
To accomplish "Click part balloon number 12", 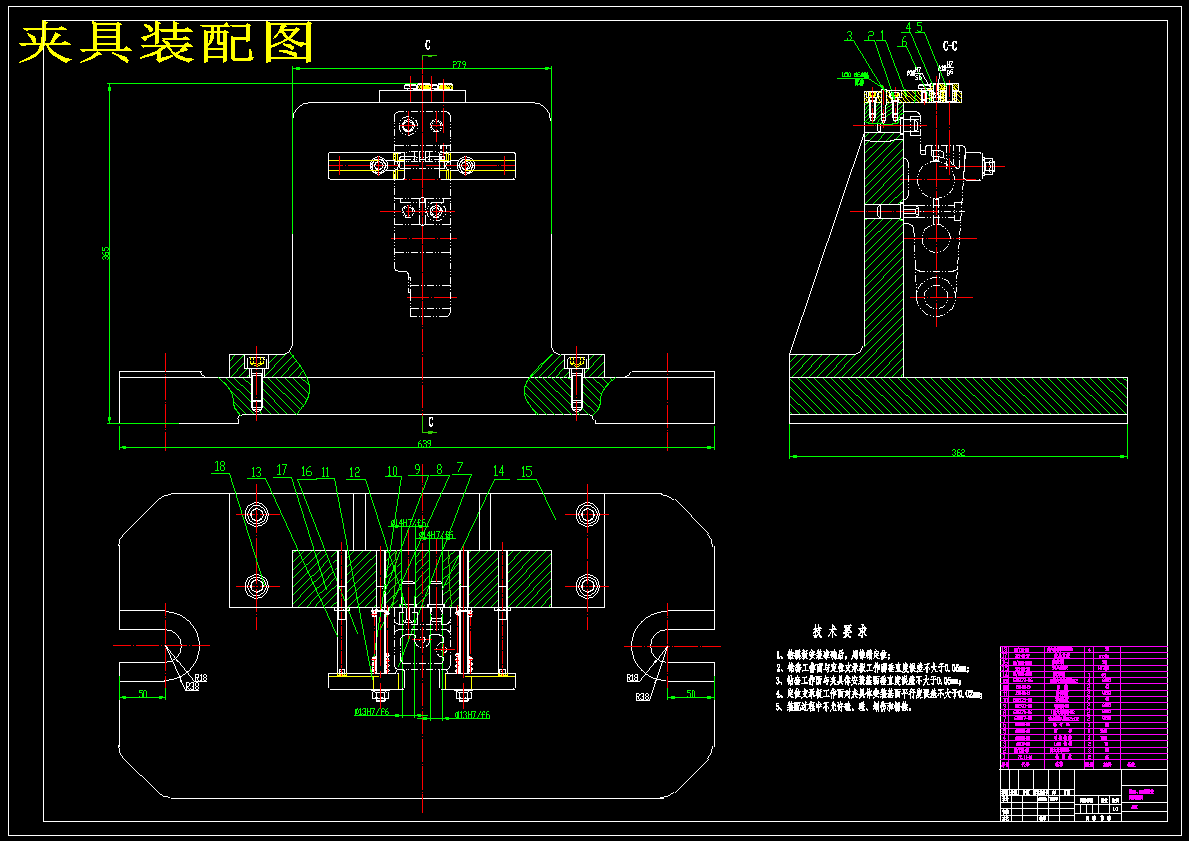I will pos(354,472).
